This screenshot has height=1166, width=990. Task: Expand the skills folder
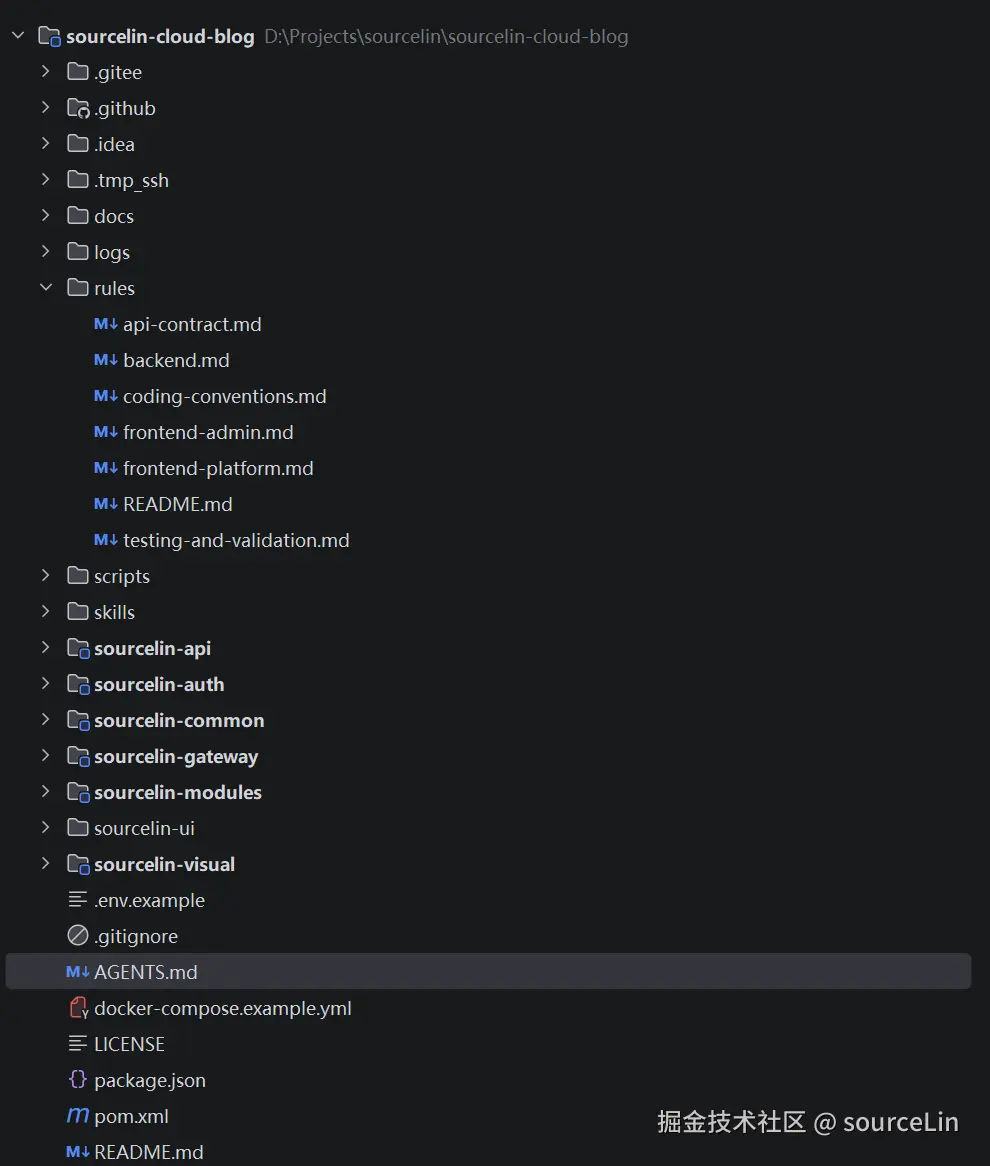[x=46, y=611]
